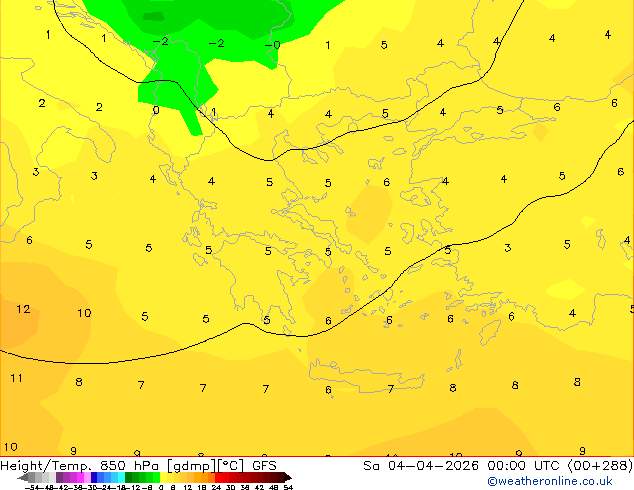This screenshot has height=490, width=634.
Task: Select the bright red swatch in the legend
Action: point(218,477)
